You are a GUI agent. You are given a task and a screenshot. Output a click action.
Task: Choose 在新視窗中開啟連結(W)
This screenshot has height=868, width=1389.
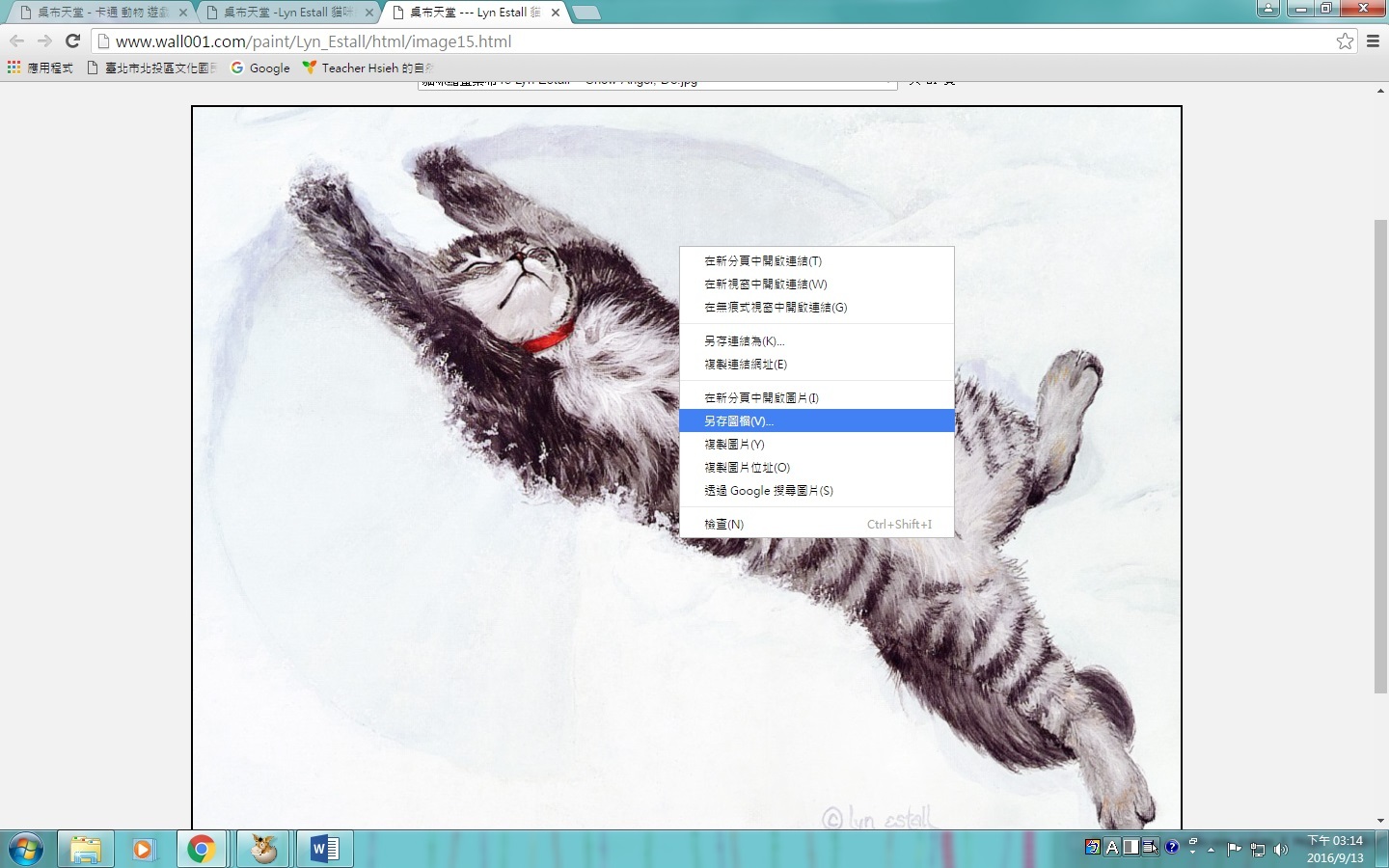tap(817, 284)
